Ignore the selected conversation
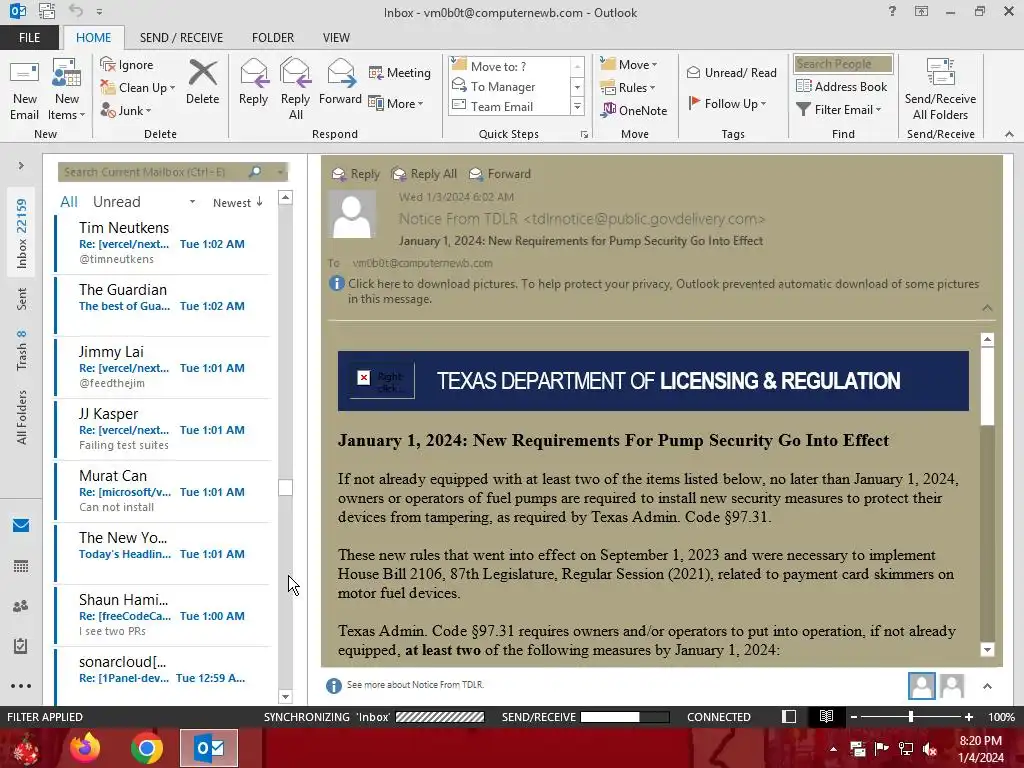The image size is (1024, 768). click(127, 65)
